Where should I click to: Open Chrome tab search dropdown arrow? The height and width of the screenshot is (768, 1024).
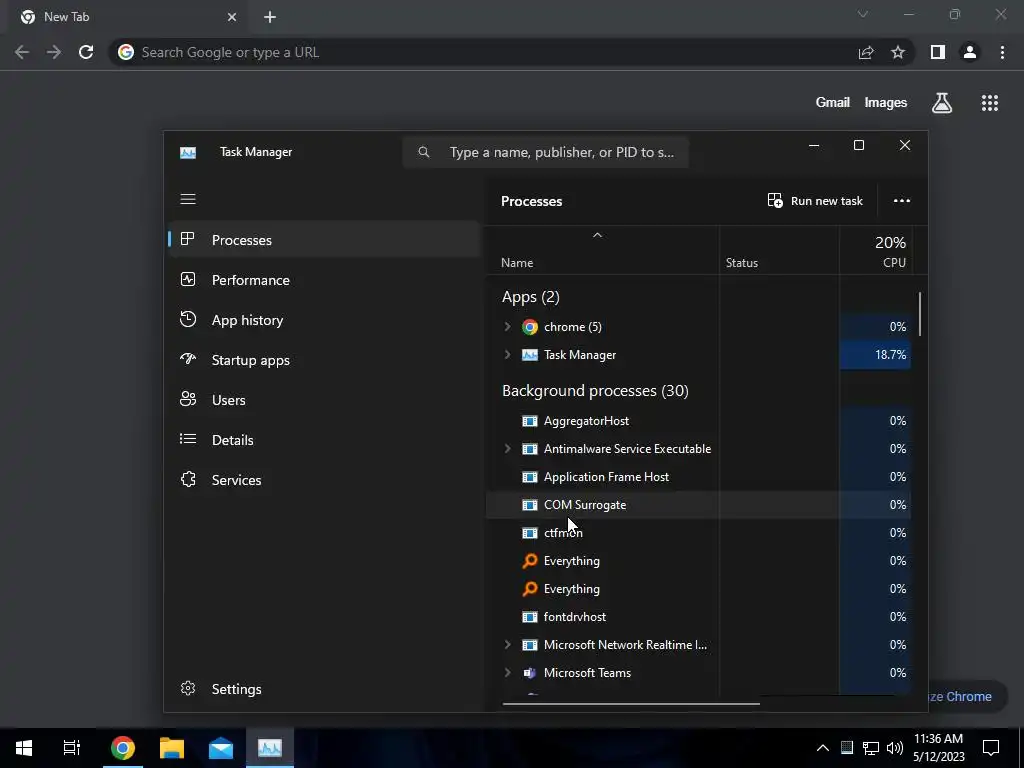click(x=863, y=14)
